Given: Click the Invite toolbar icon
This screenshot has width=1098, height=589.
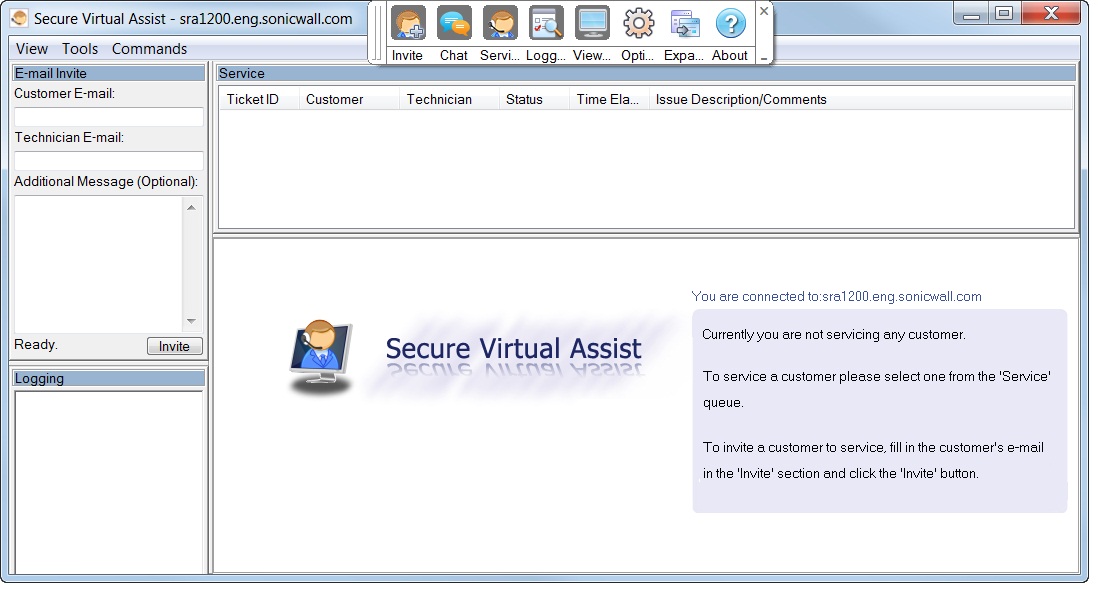Looking at the screenshot, I should pos(408,24).
